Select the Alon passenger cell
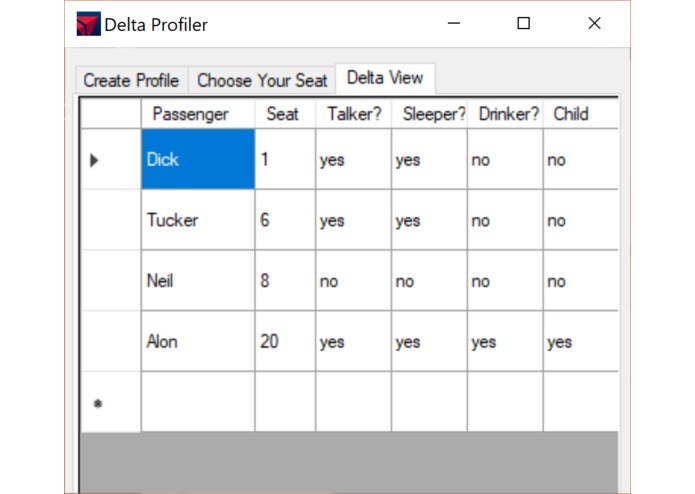 pyautogui.click(x=198, y=342)
